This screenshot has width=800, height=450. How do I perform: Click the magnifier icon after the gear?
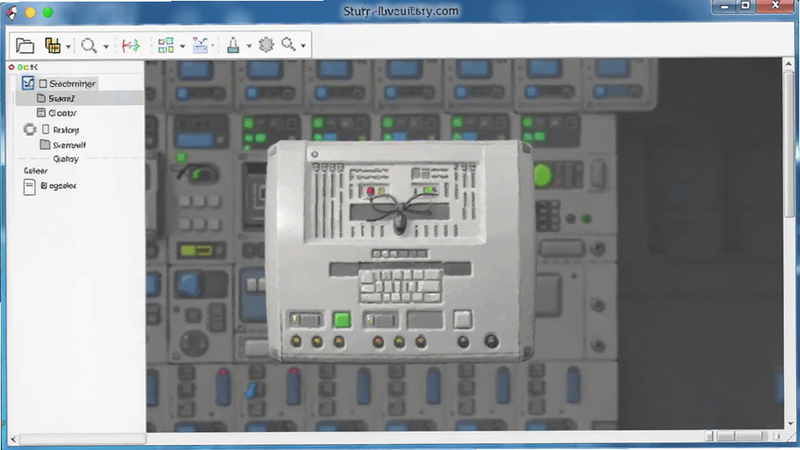pos(288,44)
